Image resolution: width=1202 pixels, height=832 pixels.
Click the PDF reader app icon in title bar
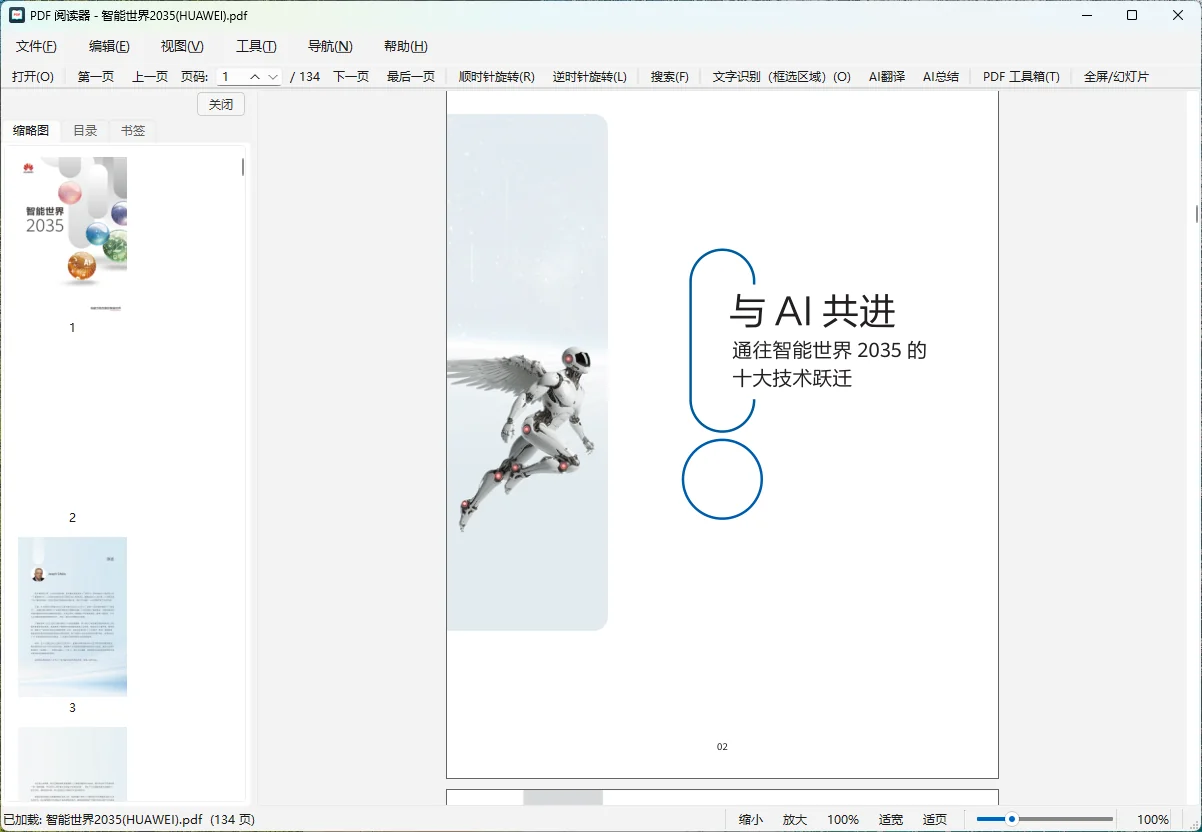pyautogui.click(x=17, y=15)
